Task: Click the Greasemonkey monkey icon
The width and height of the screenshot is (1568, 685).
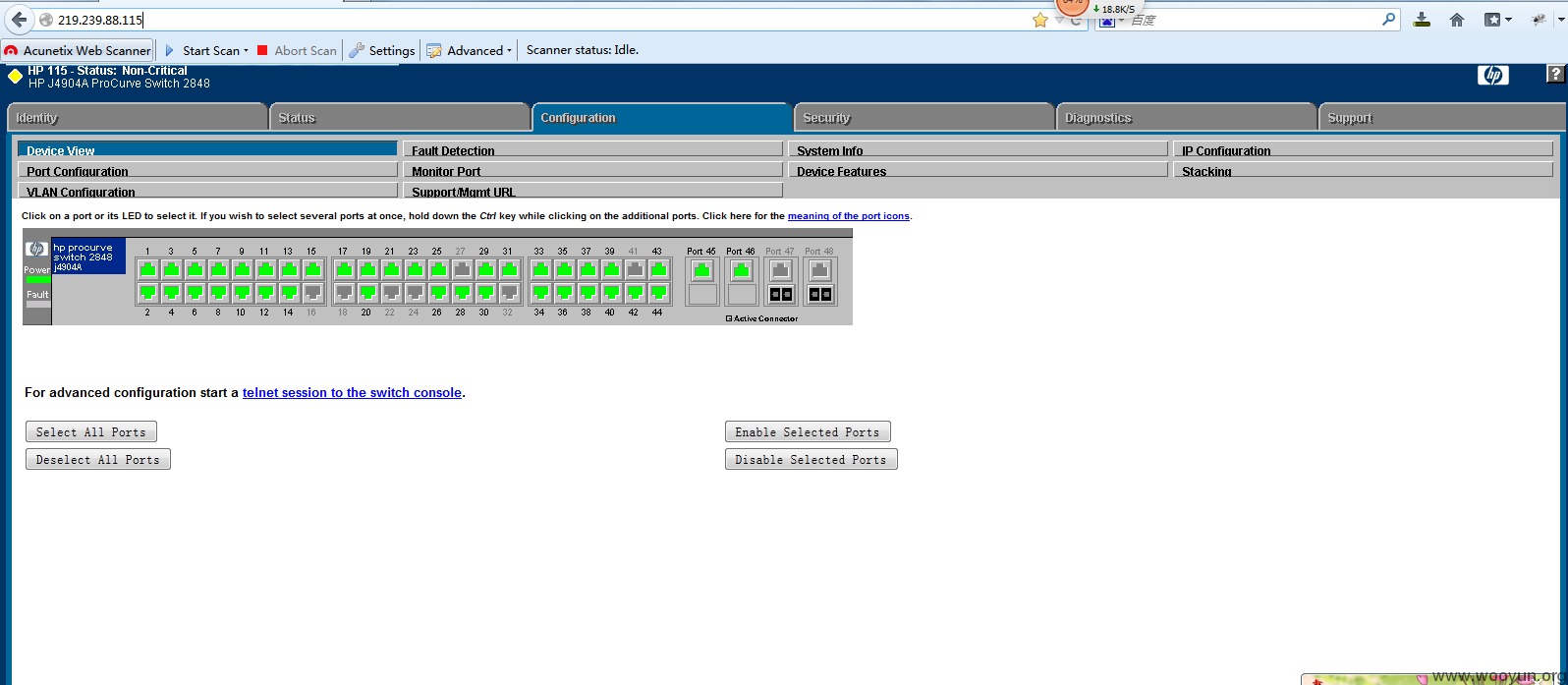Action: coord(1540,20)
